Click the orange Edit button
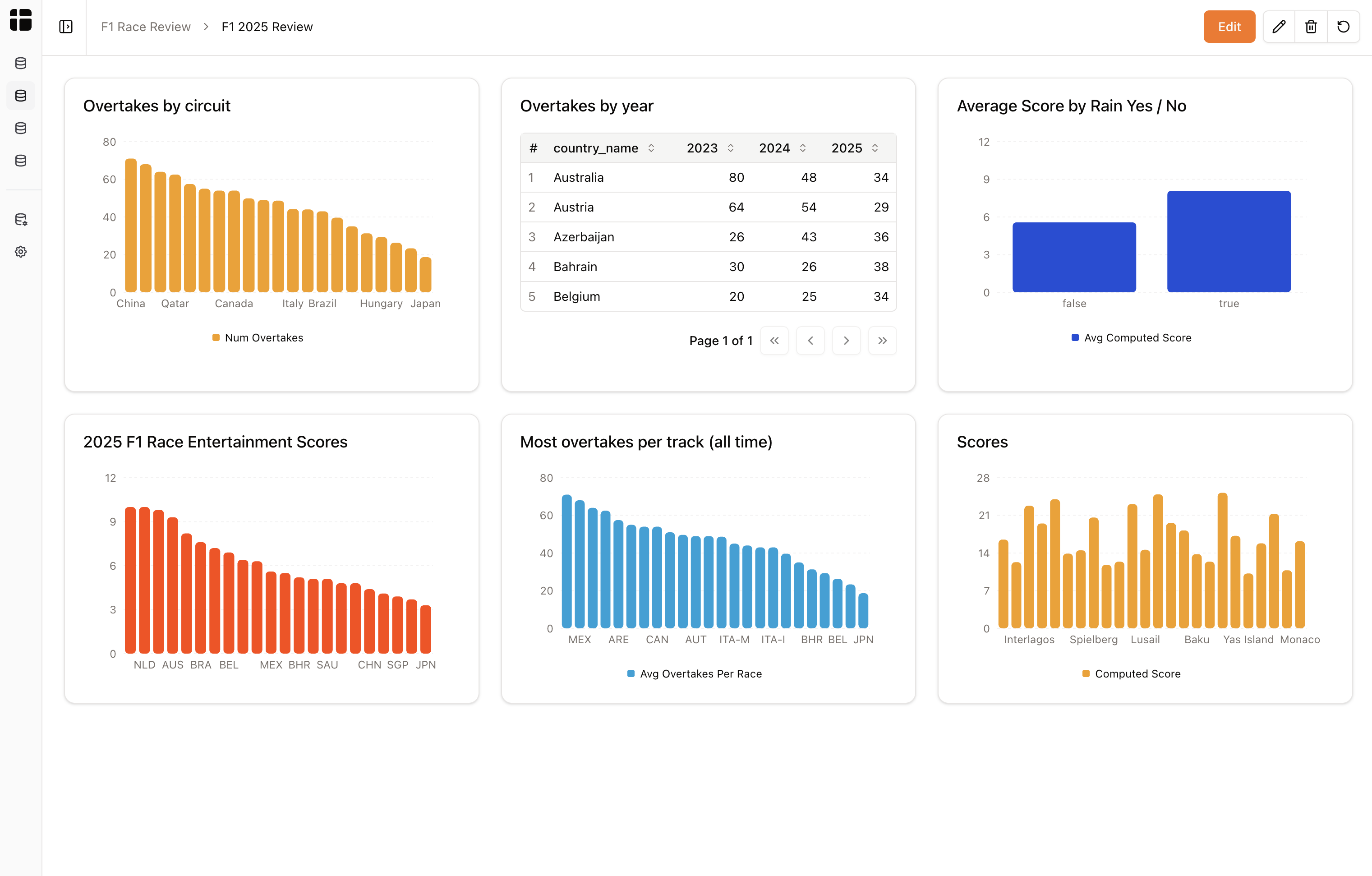 point(1229,27)
